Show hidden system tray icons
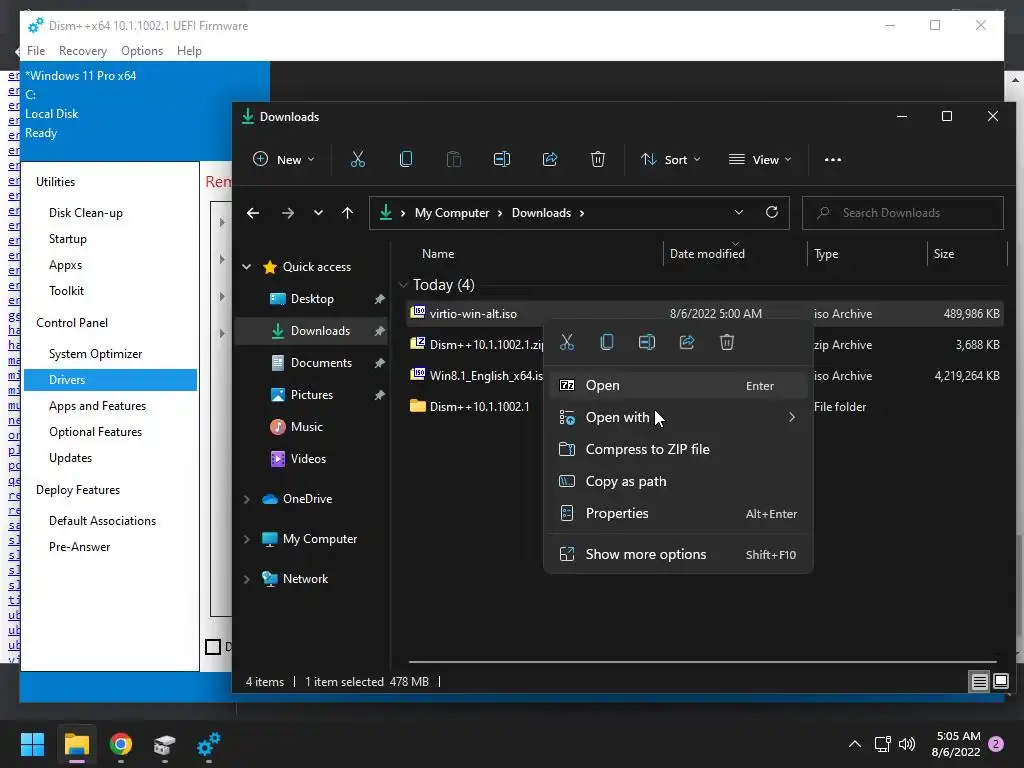This screenshot has height=768, width=1024. (854, 744)
